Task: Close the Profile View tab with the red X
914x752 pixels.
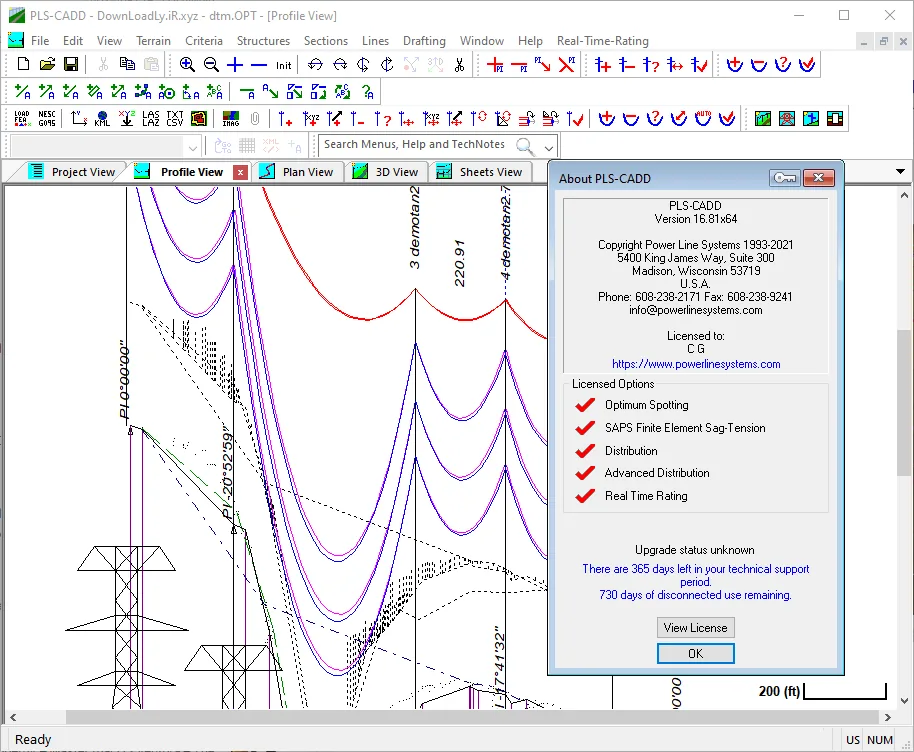Action: pyautogui.click(x=240, y=172)
